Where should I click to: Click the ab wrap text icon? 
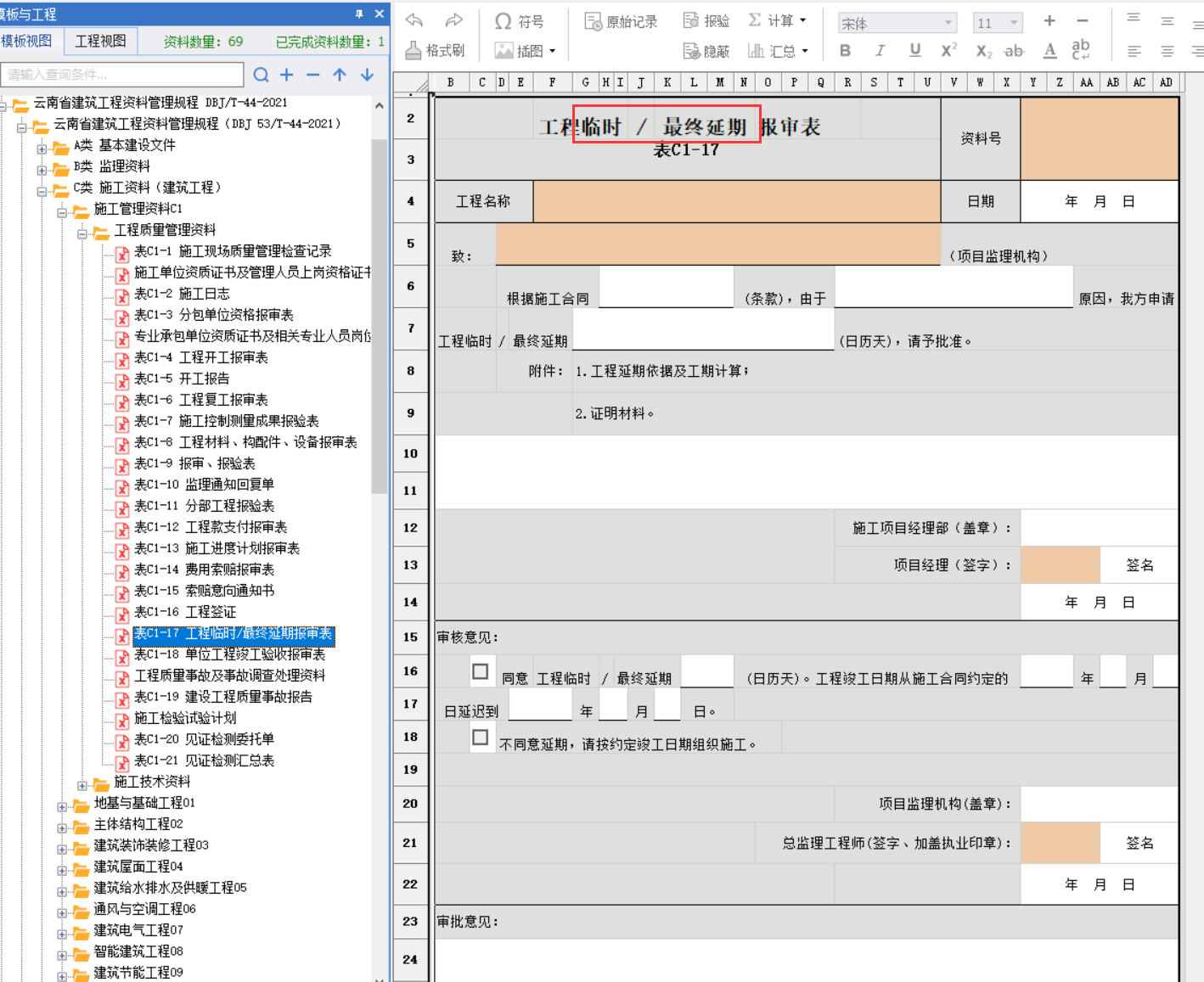[1081, 50]
